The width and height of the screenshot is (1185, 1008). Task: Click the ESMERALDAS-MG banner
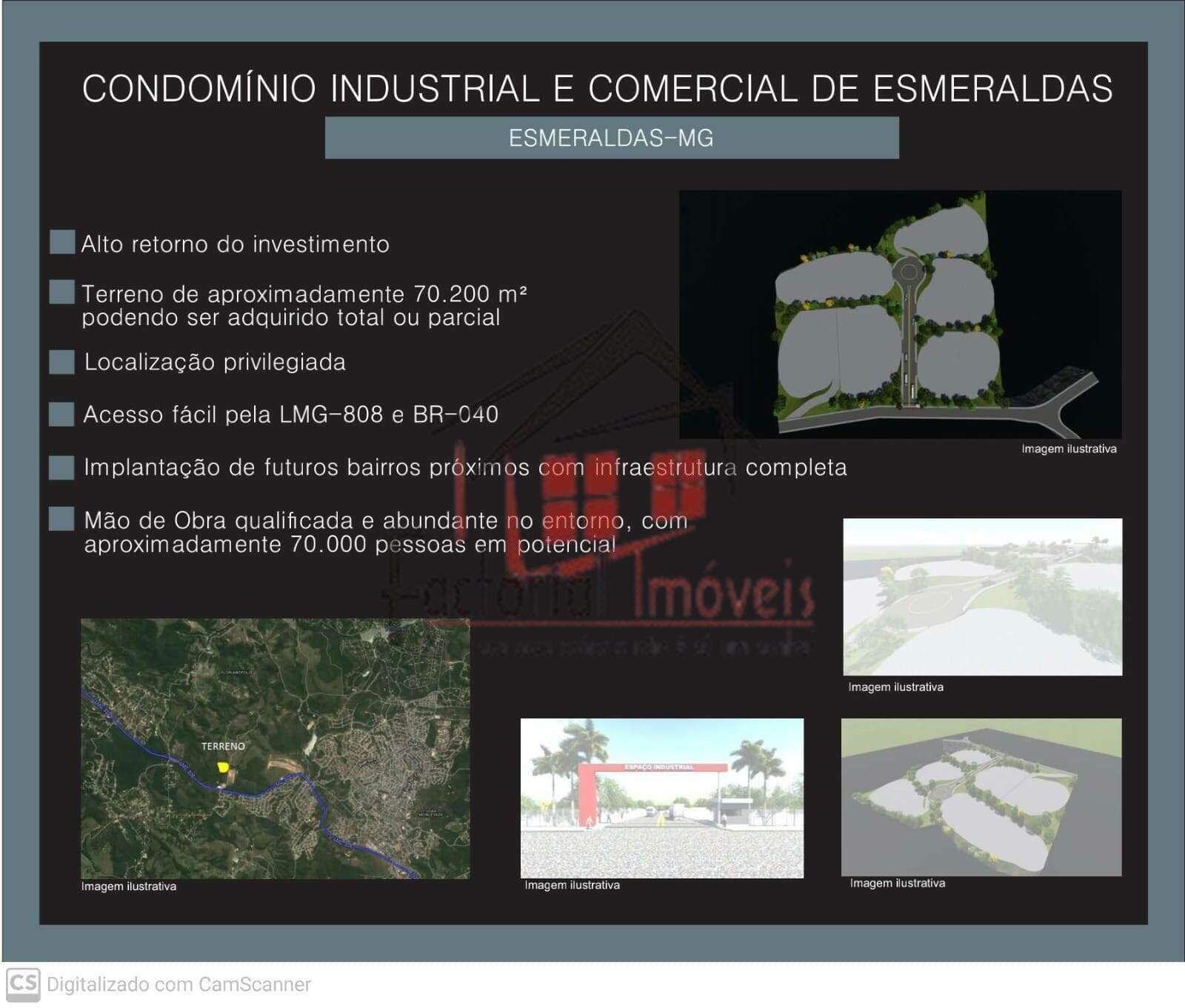[611, 138]
